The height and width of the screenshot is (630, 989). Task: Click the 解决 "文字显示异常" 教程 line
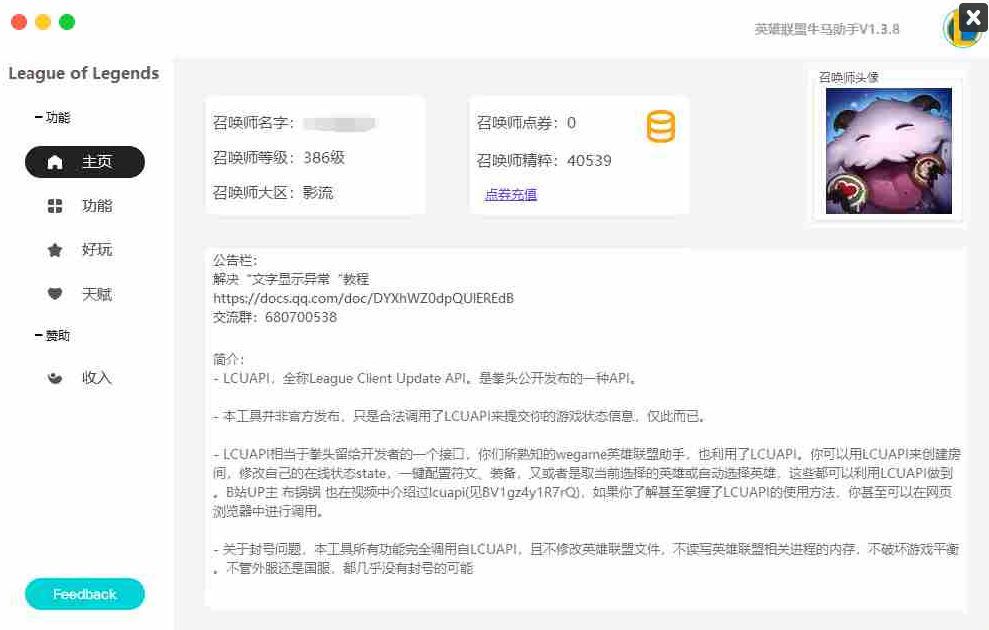click(291, 279)
